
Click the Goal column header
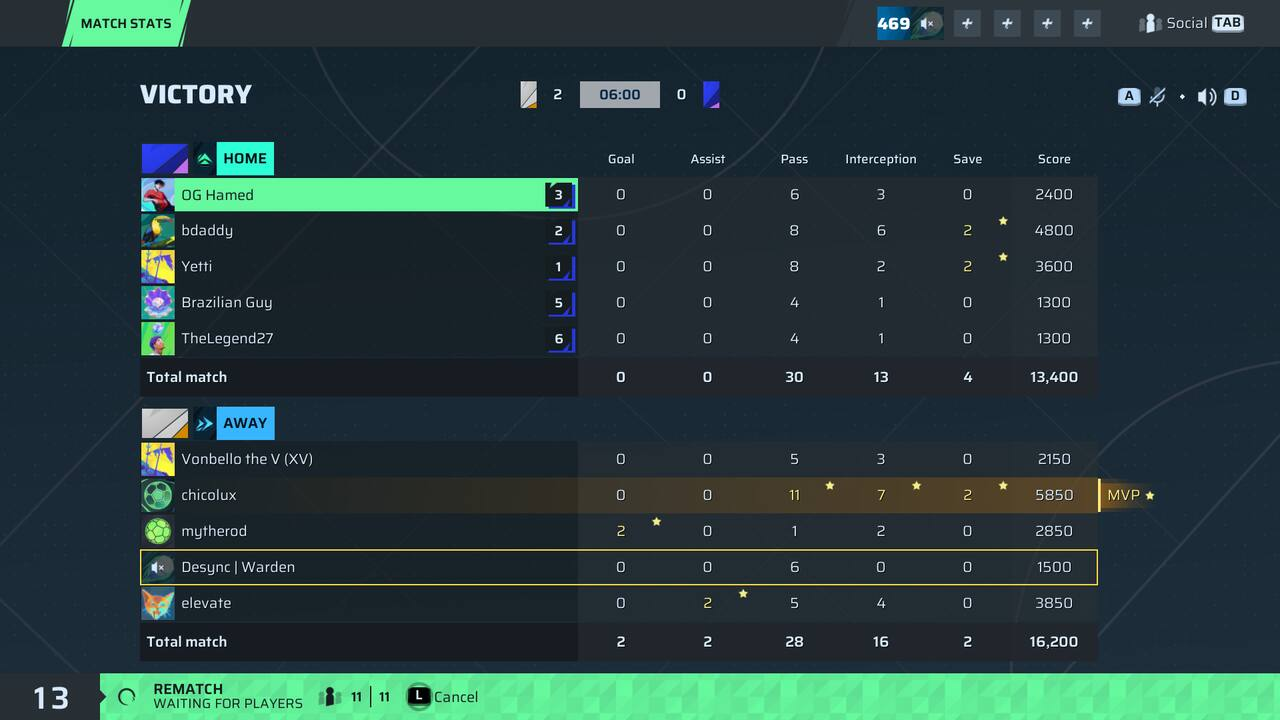[621, 159]
